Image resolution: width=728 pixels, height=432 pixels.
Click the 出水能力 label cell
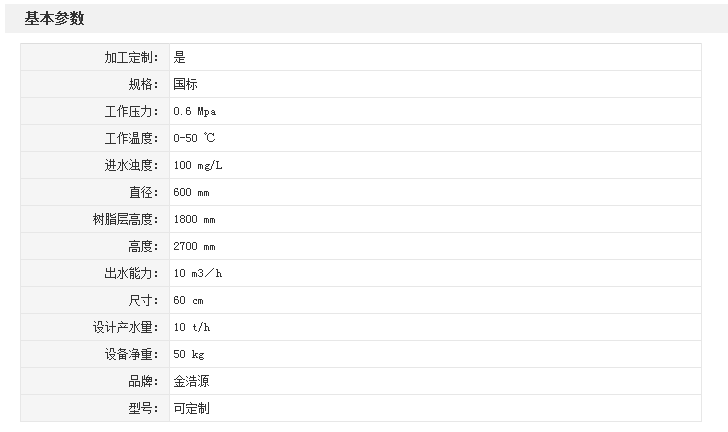click(131, 273)
